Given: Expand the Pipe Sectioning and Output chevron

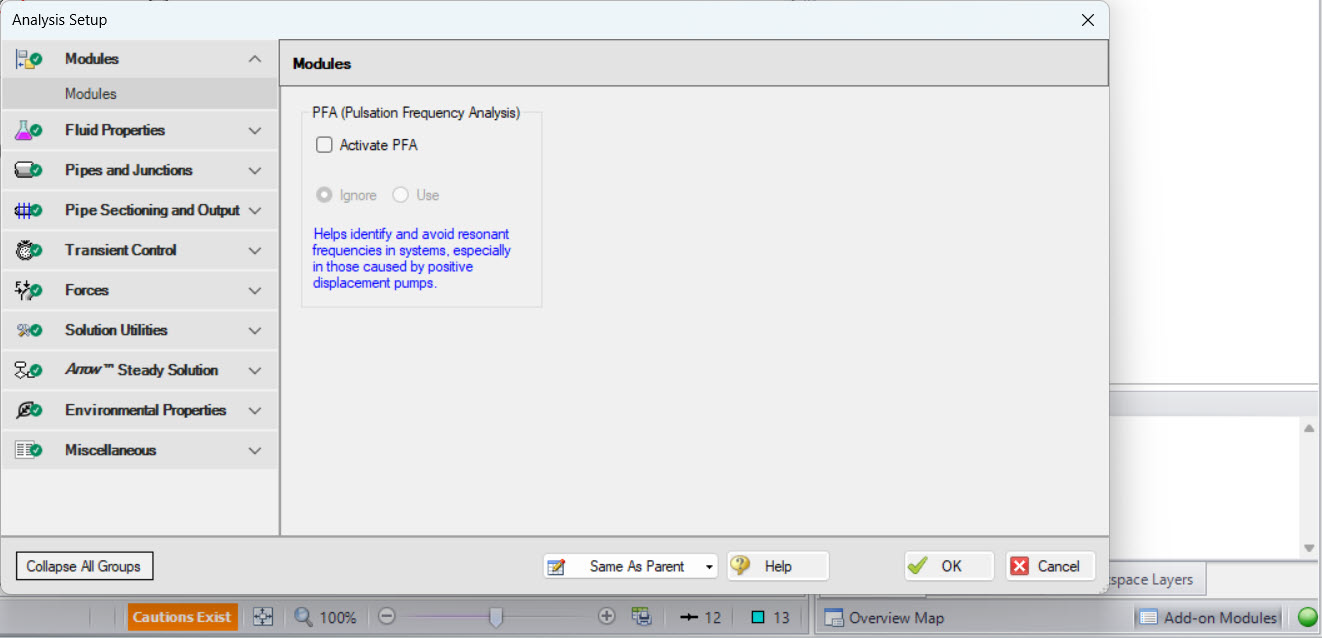Looking at the screenshot, I should [255, 210].
